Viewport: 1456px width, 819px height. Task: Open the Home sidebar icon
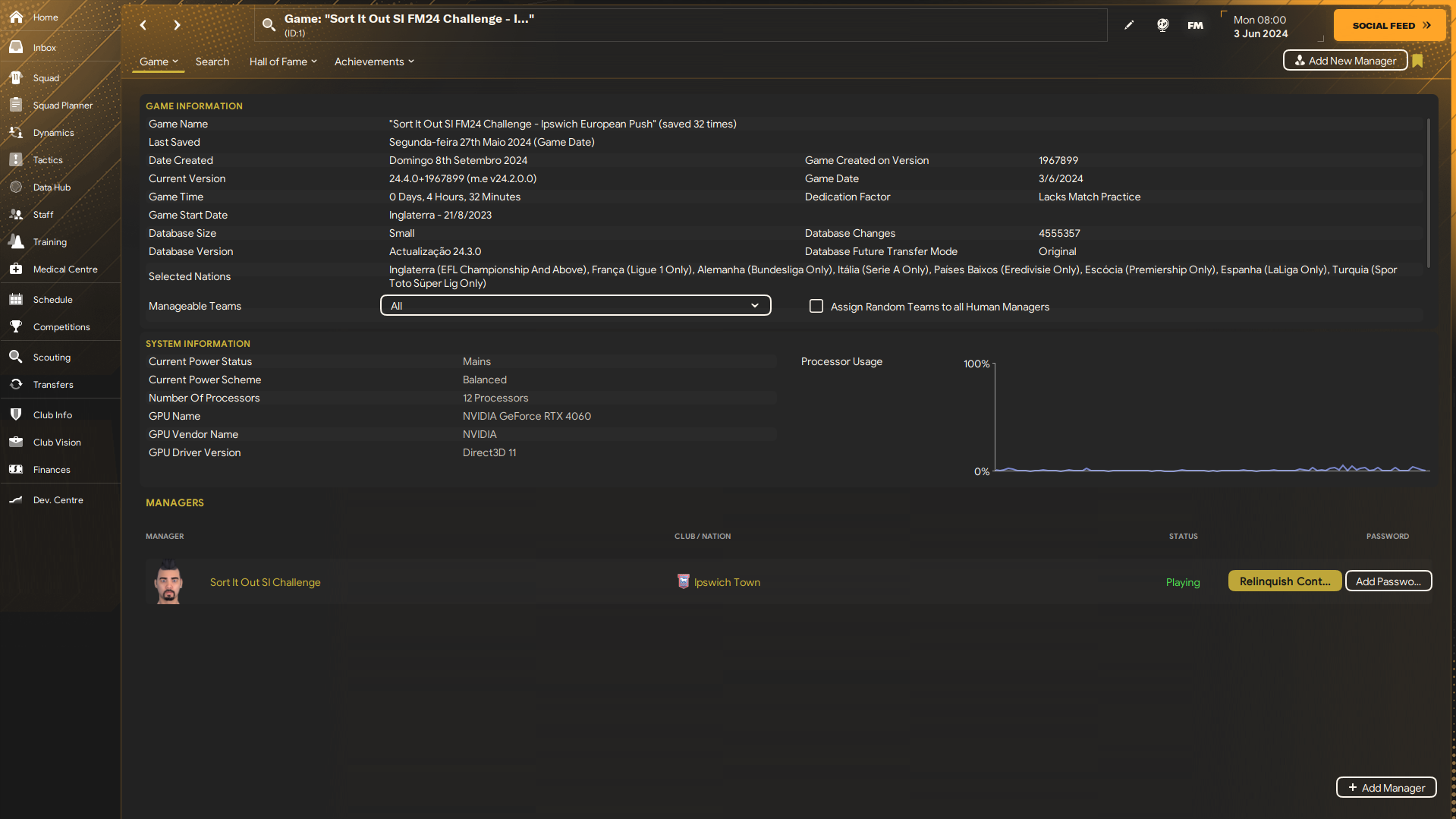pyautogui.click(x=16, y=17)
